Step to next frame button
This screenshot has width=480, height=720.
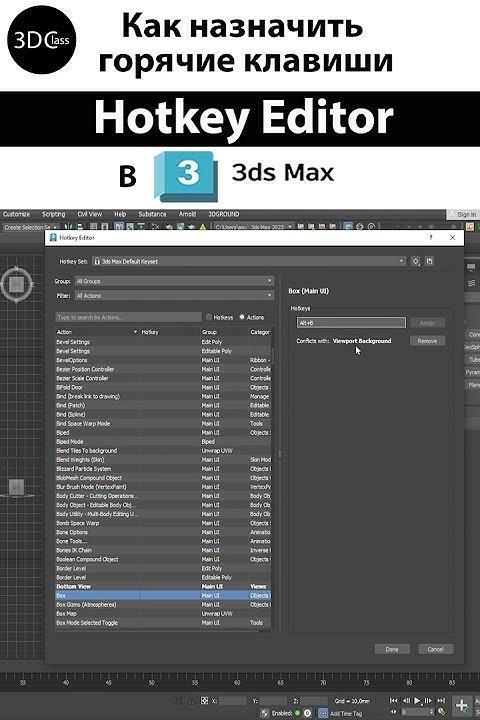pos(429,701)
